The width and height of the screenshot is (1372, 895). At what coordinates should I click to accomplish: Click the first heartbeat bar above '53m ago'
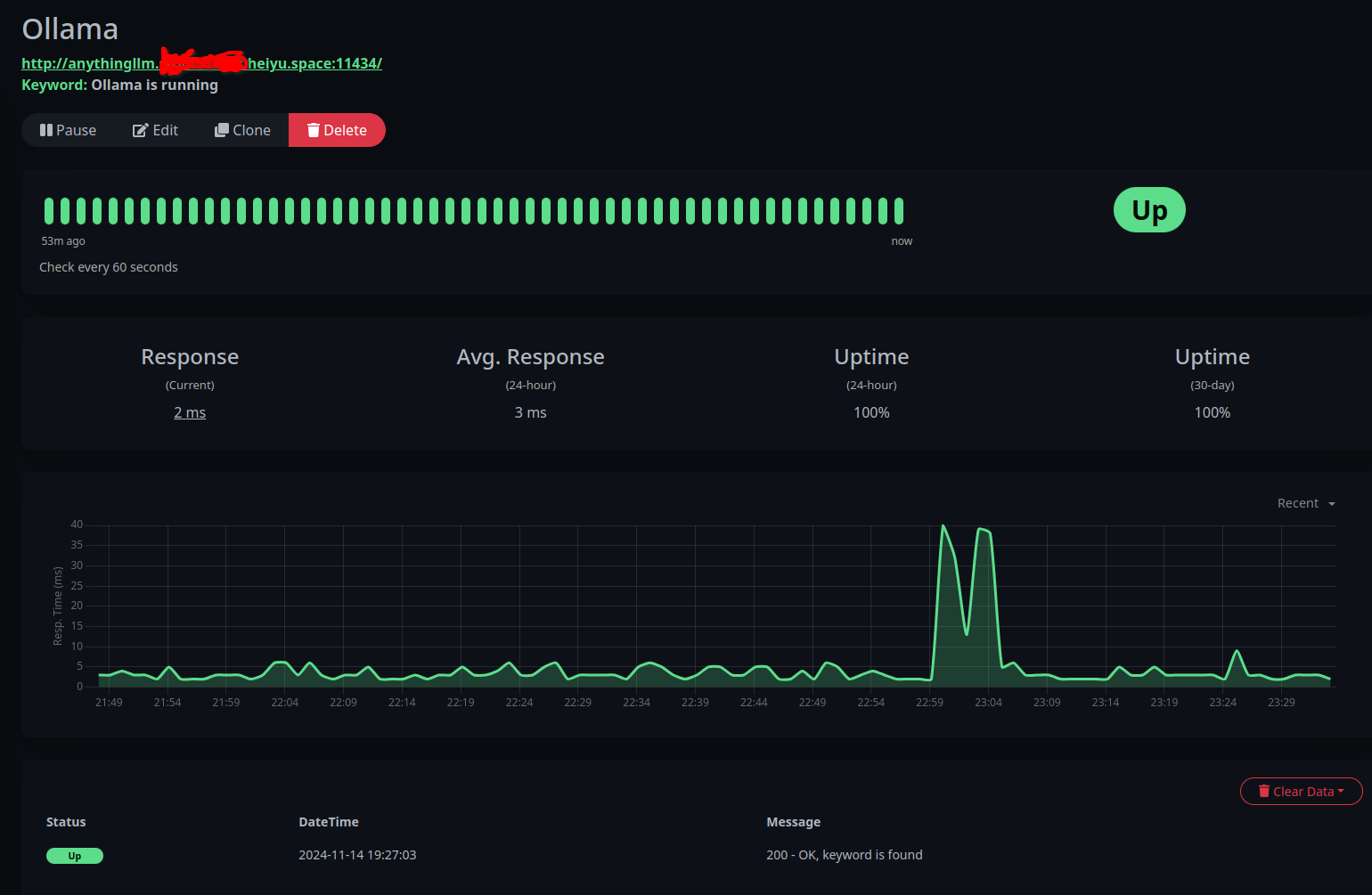tap(49, 211)
